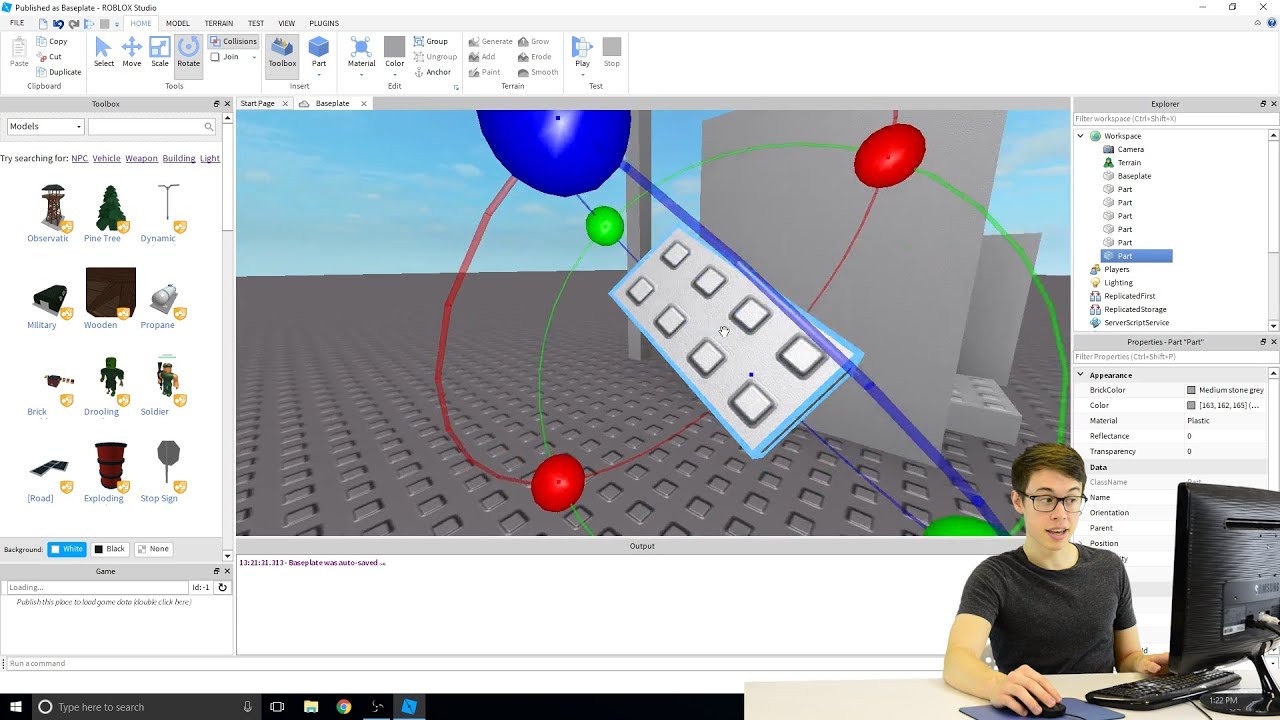The image size is (1280, 720).
Task: Pick the Pine Tree model
Action: [x=110, y=213]
